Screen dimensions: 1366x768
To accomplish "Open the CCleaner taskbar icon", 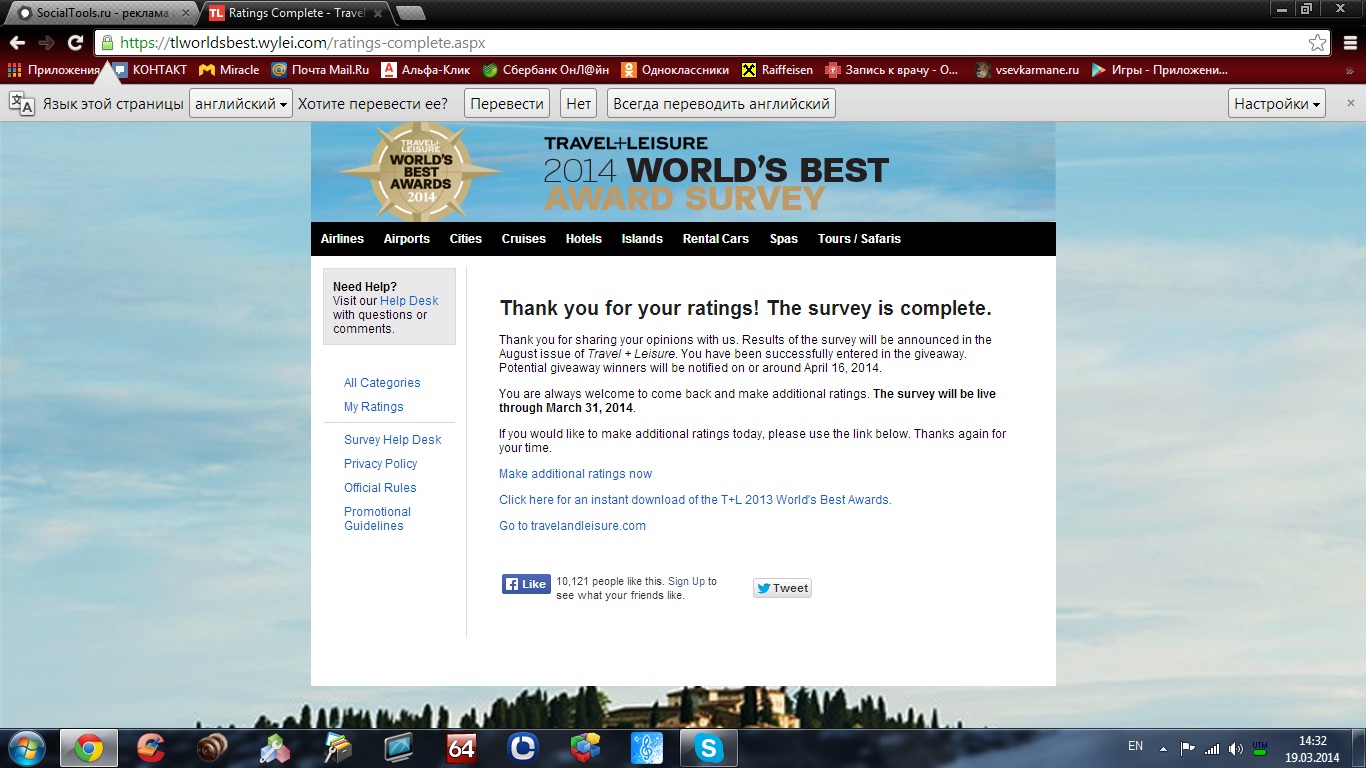I will [x=151, y=748].
